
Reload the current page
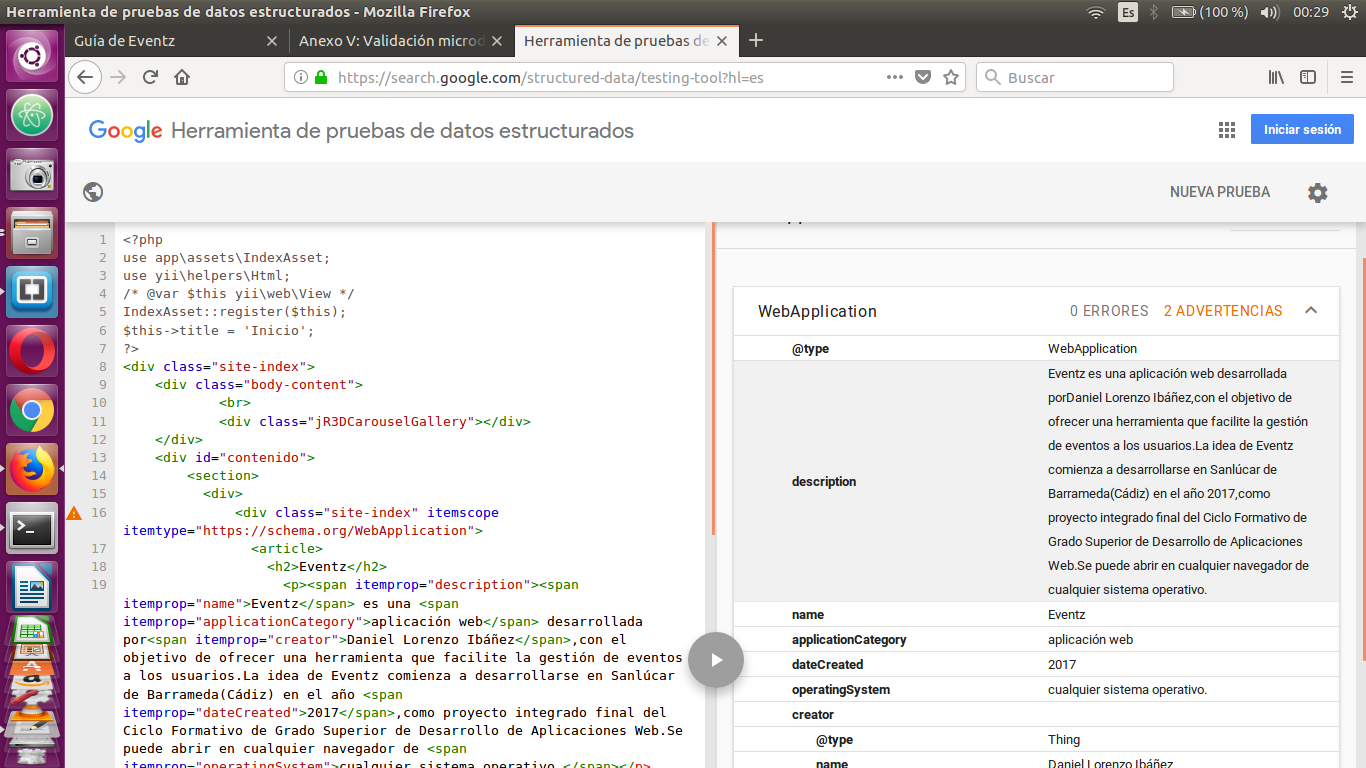151,77
